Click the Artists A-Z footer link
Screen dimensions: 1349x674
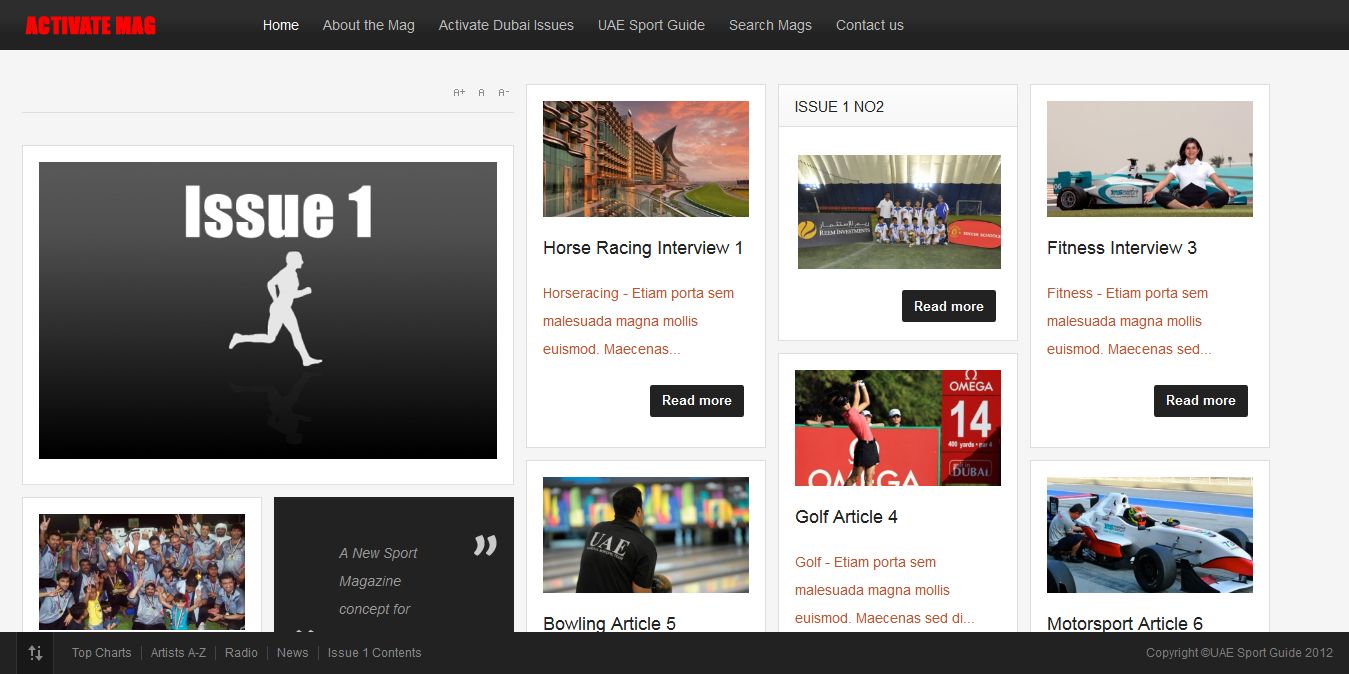(x=178, y=653)
